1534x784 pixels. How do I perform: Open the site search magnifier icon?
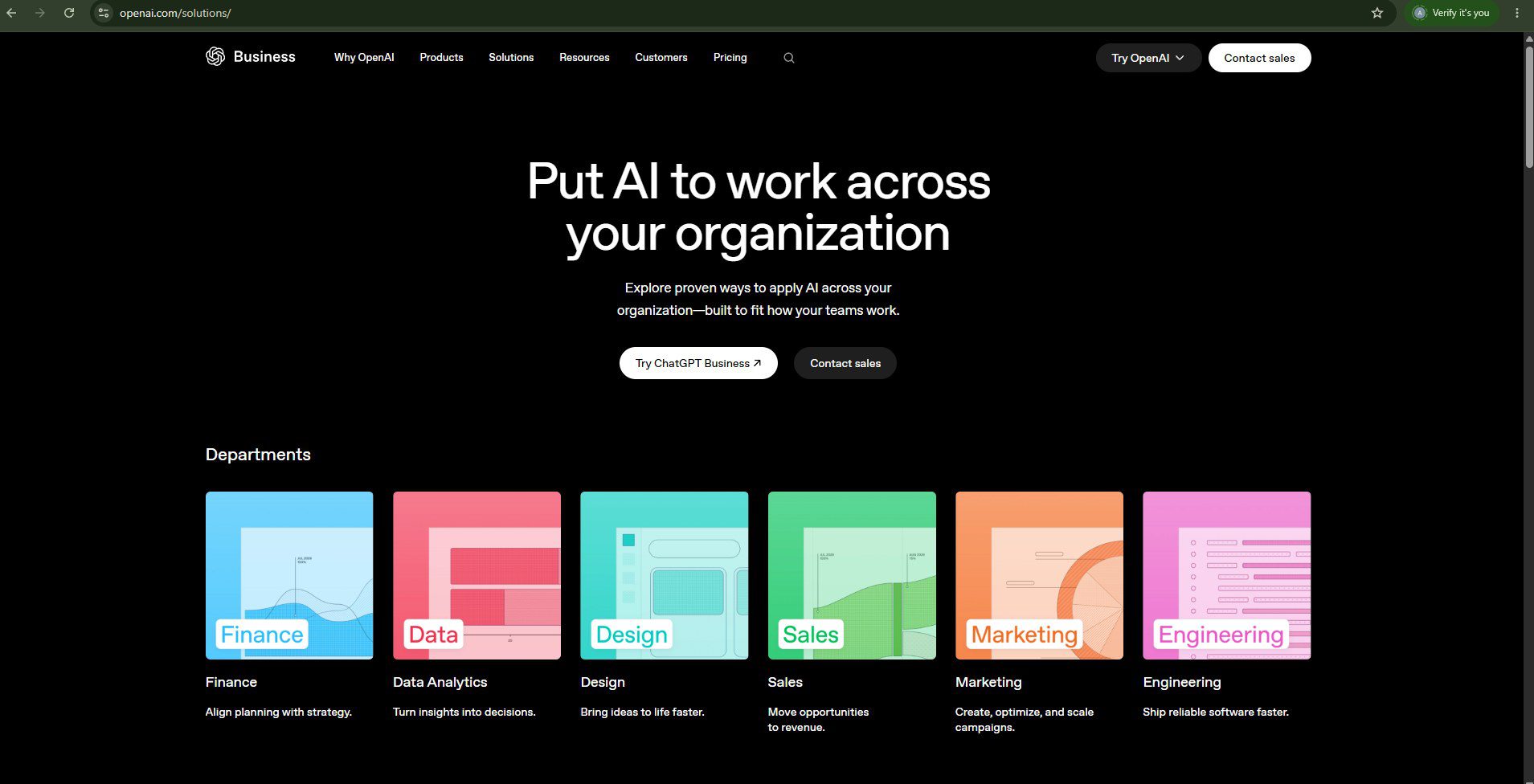point(789,58)
